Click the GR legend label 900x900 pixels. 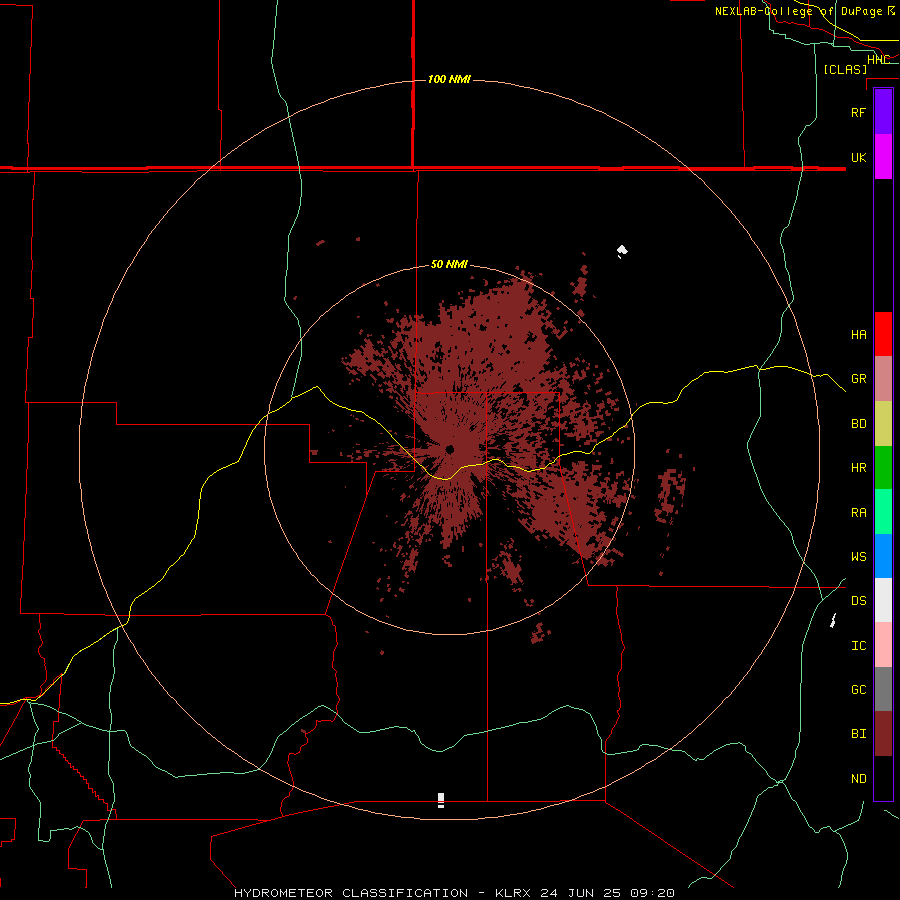[x=858, y=379]
